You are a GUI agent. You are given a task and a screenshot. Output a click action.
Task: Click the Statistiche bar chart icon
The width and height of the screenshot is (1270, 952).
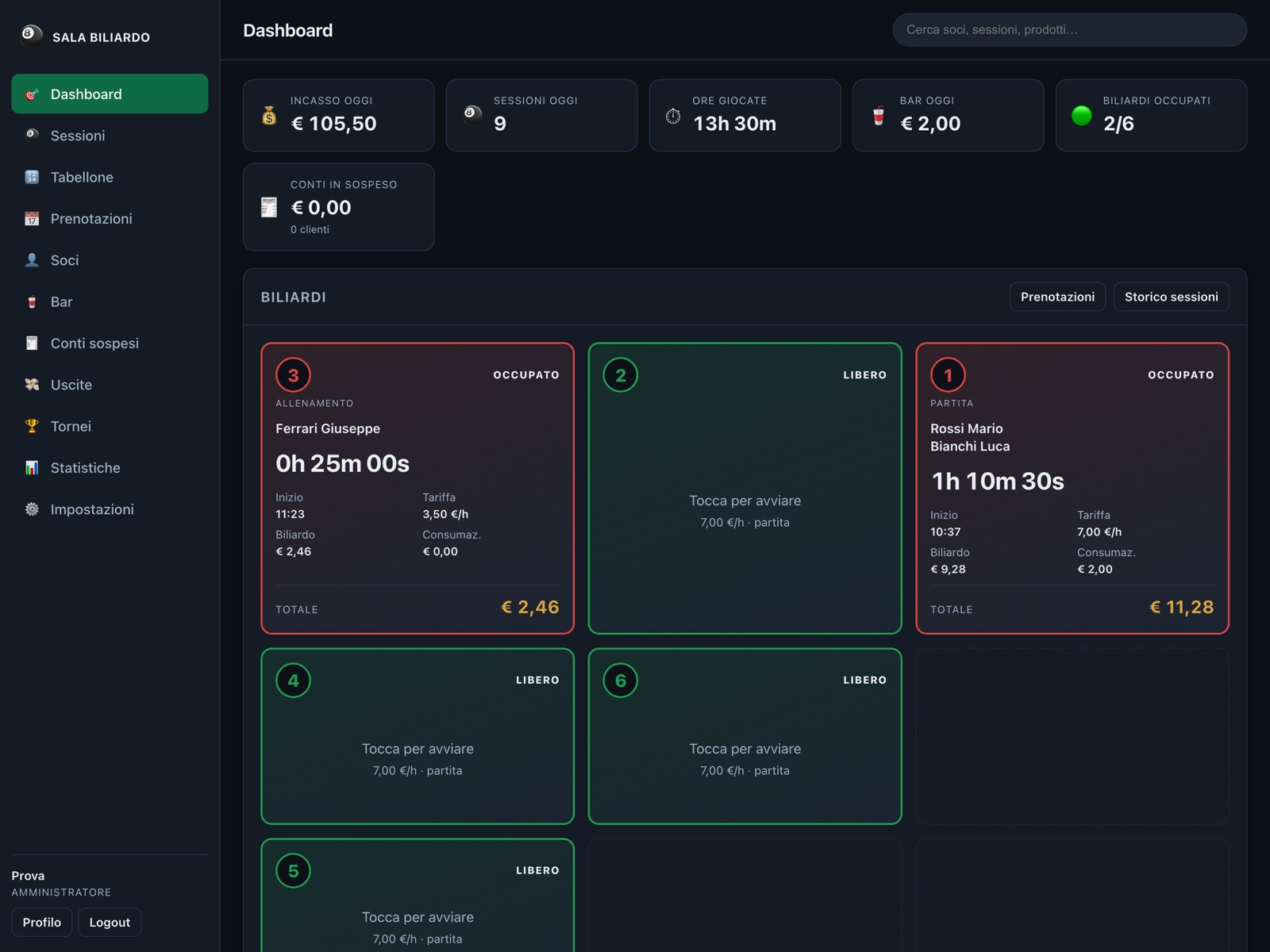pos(32,467)
